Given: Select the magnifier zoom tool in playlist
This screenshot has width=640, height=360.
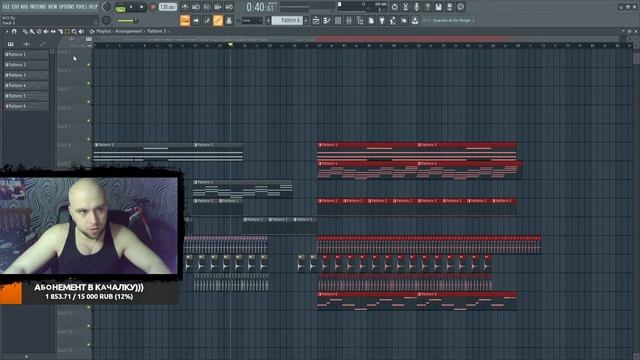Looking at the screenshot, I should (74, 31).
